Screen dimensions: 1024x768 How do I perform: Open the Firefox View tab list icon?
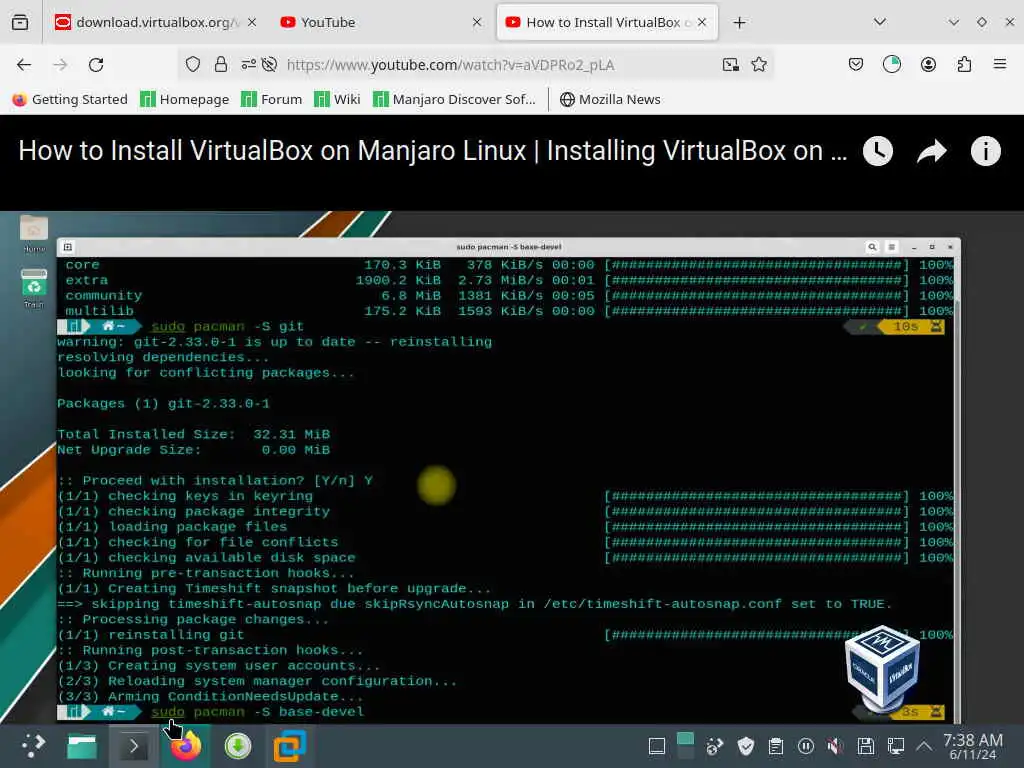pyautogui.click(x=20, y=23)
